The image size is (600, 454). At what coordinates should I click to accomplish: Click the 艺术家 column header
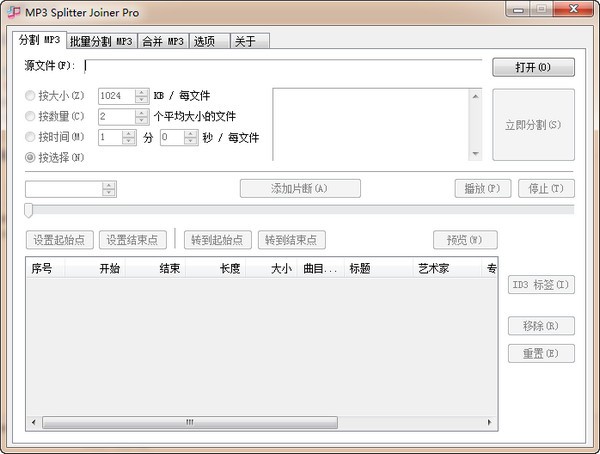tap(447, 268)
